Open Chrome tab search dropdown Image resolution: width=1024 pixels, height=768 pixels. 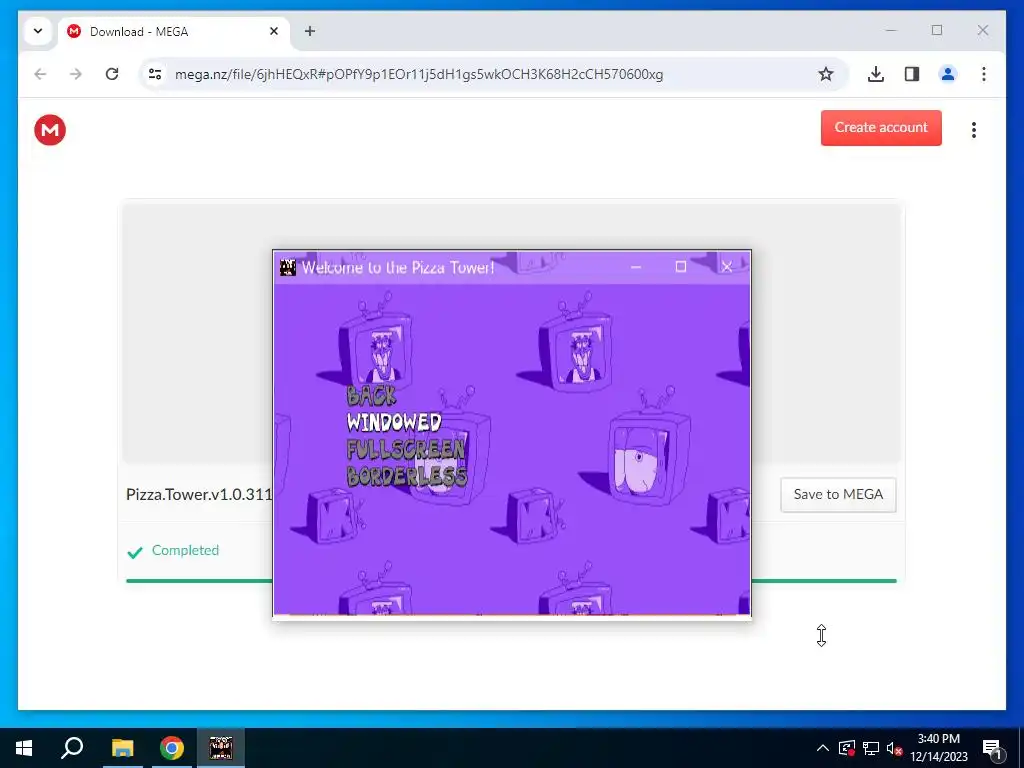[x=38, y=31]
